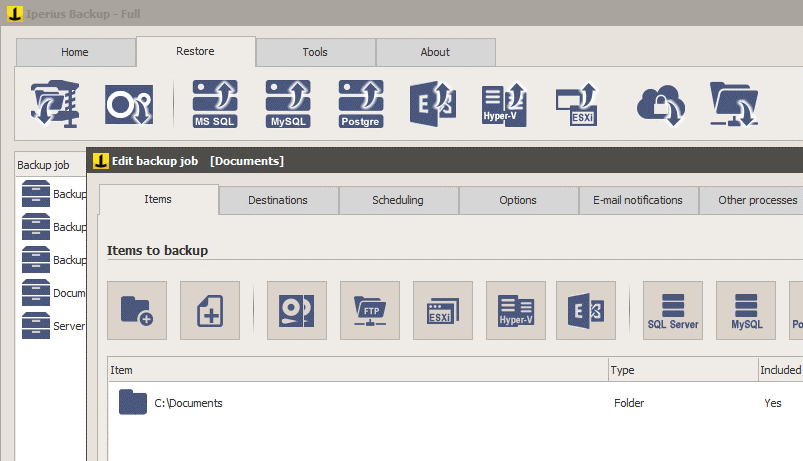The image size is (803, 461).
Task: Select the second Backup job in list
Action: [53, 227]
